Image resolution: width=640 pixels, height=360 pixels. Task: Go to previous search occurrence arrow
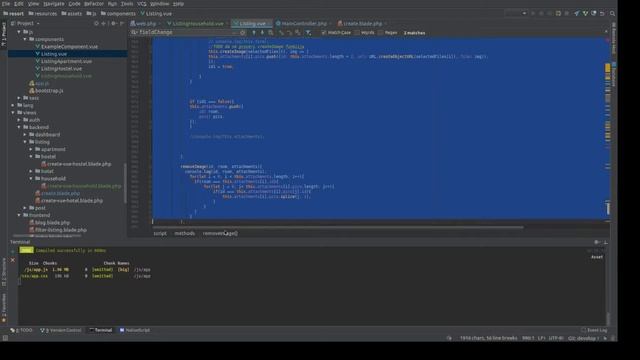(x=253, y=33)
